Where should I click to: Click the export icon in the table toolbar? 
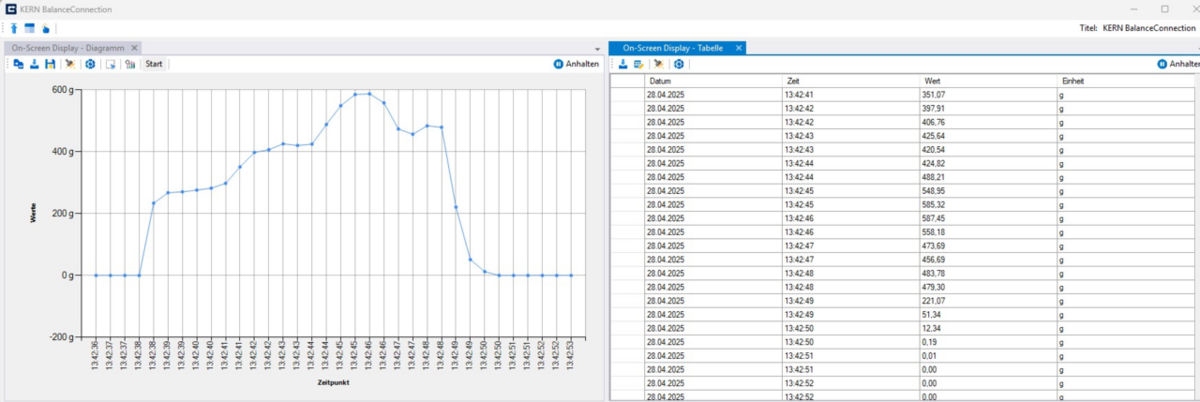click(x=623, y=64)
